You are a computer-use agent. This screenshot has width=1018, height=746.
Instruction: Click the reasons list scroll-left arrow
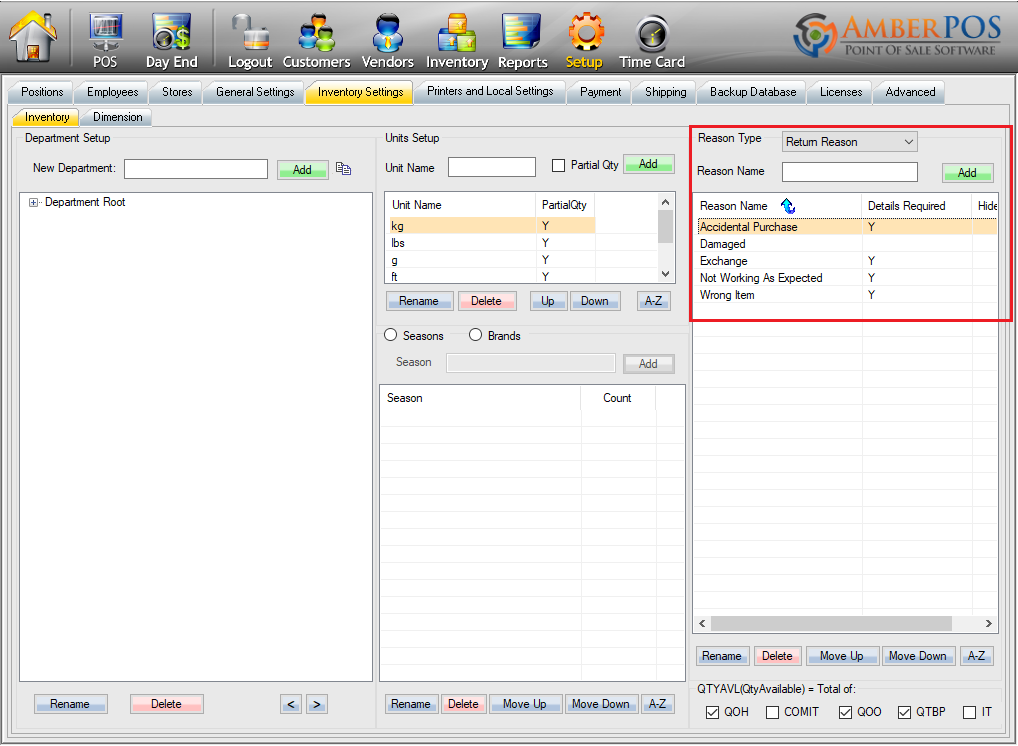point(702,623)
